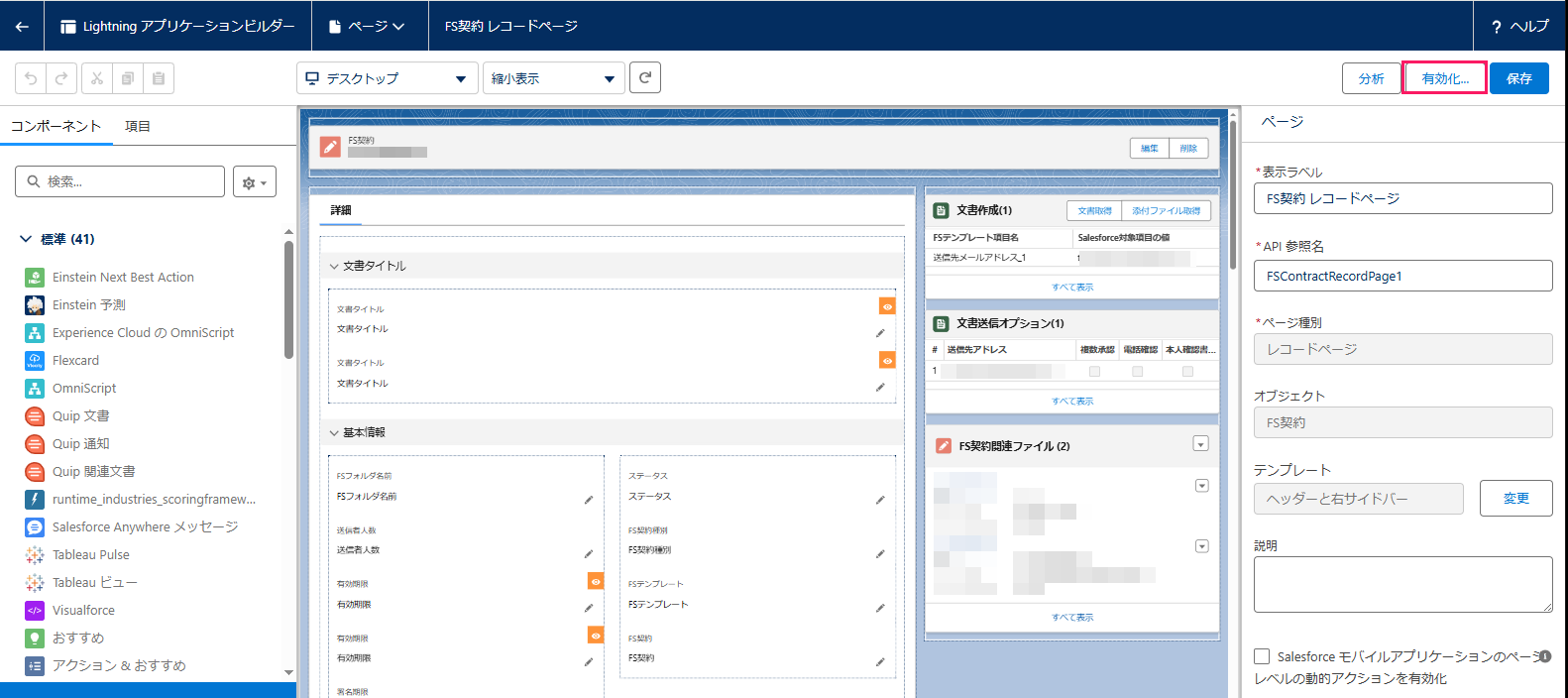
Task: Select Quip 文書 component
Action: tap(67, 415)
